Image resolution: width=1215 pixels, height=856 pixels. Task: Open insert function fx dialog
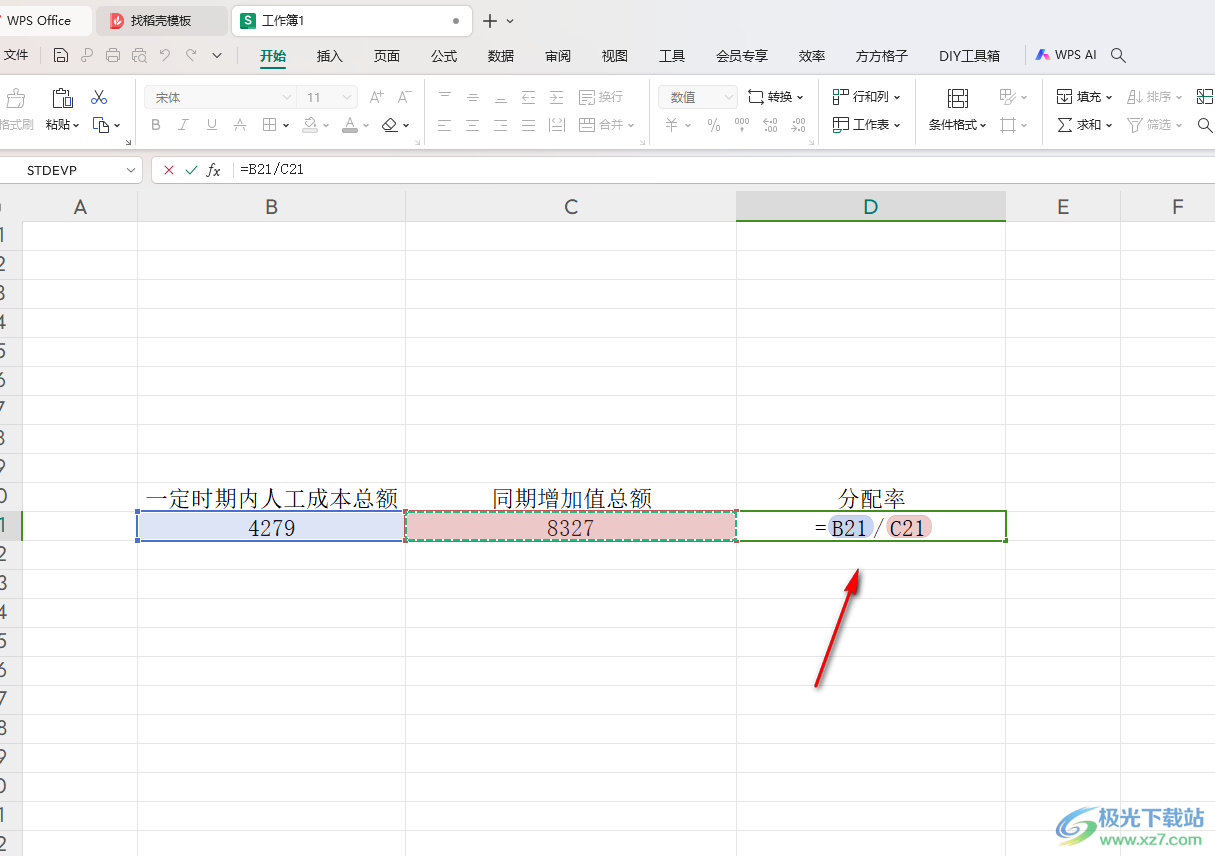tap(214, 170)
